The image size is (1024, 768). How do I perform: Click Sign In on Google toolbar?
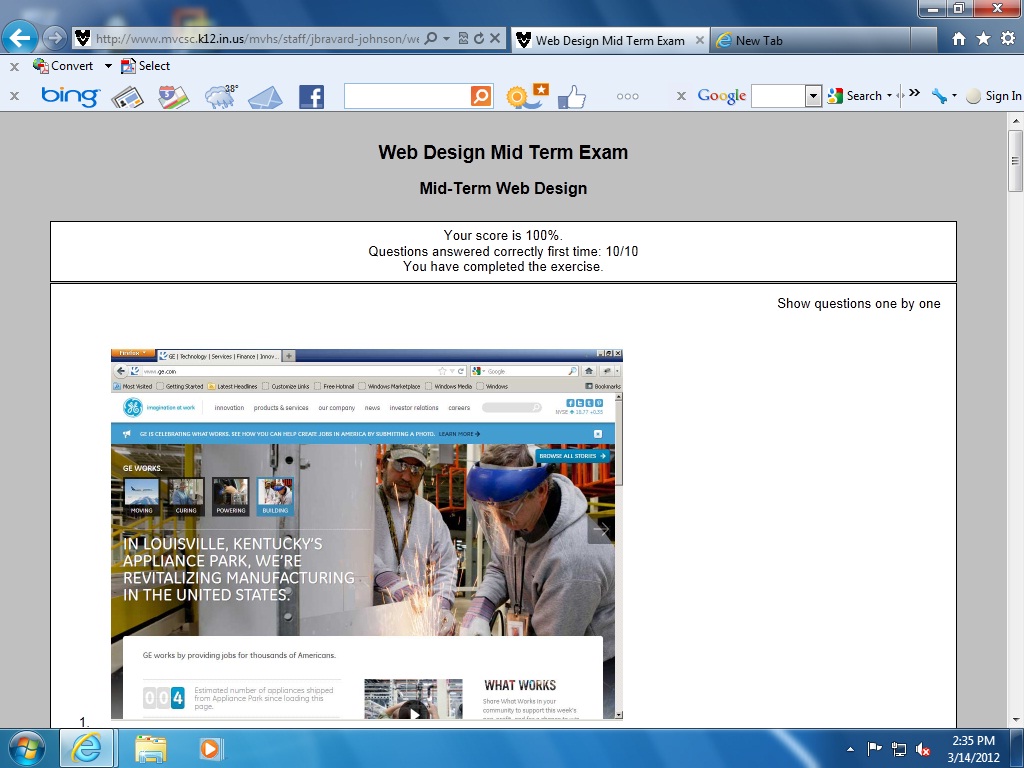tap(1002, 96)
